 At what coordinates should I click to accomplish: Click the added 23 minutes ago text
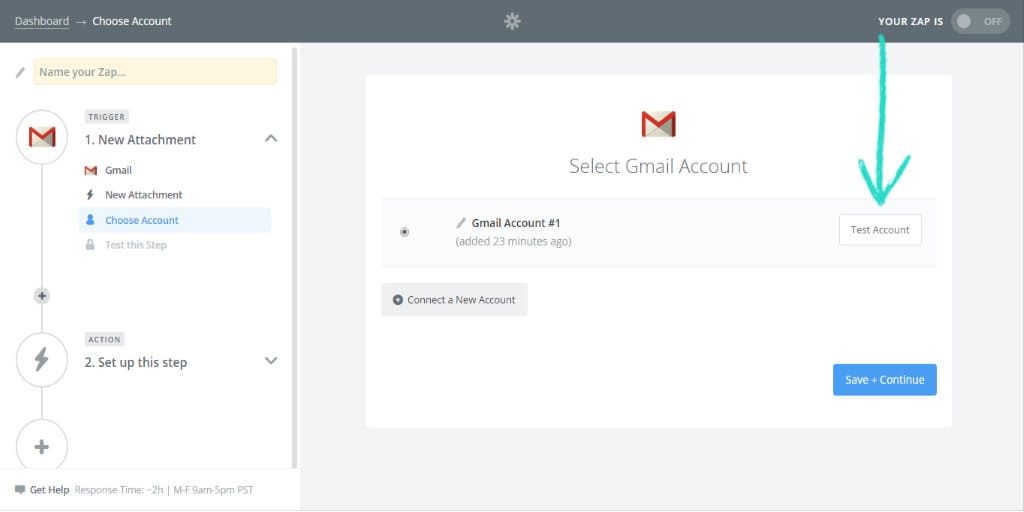[x=513, y=242]
